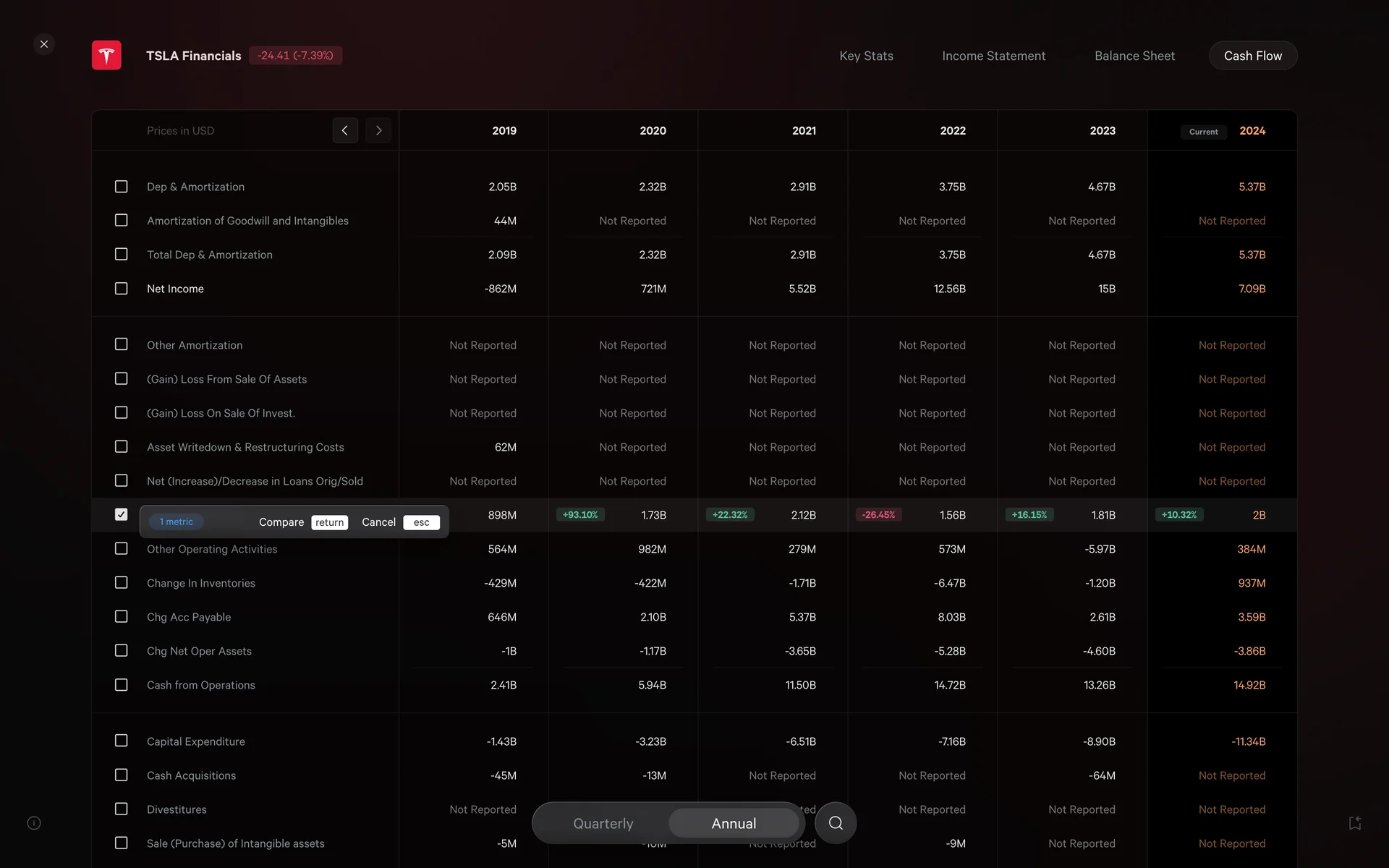Viewport: 1389px width, 868px height.
Task: Click the bookmark icon at bottom right
Action: (x=1355, y=823)
